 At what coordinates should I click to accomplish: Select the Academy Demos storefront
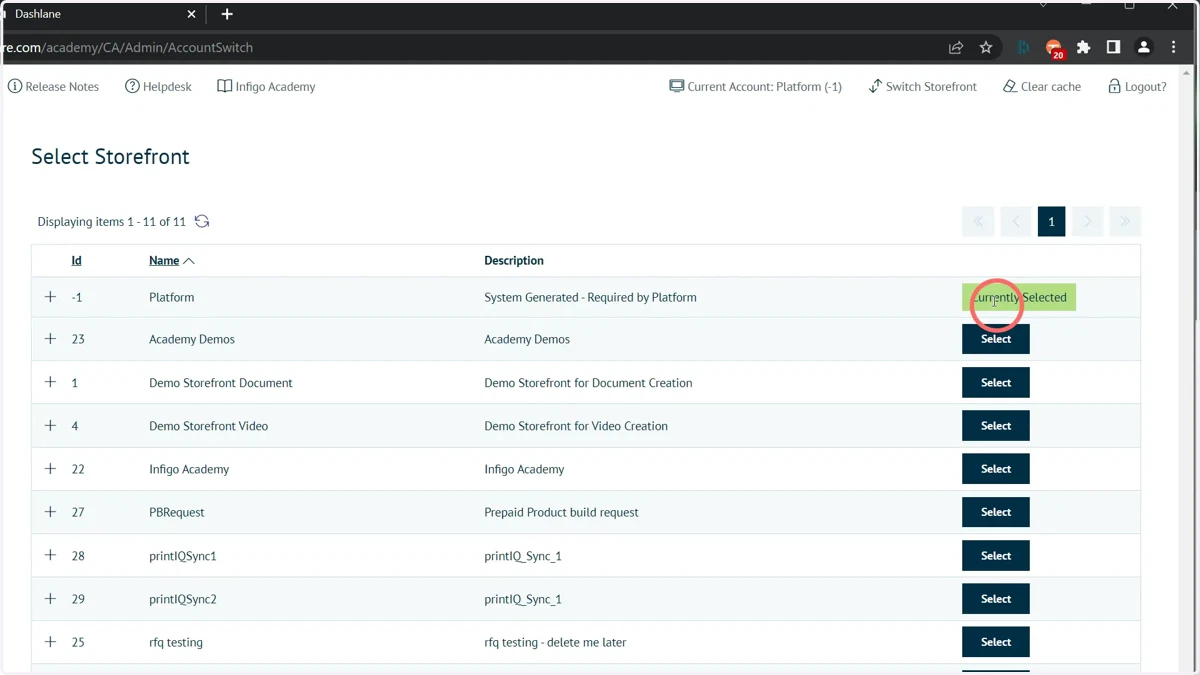point(996,339)
